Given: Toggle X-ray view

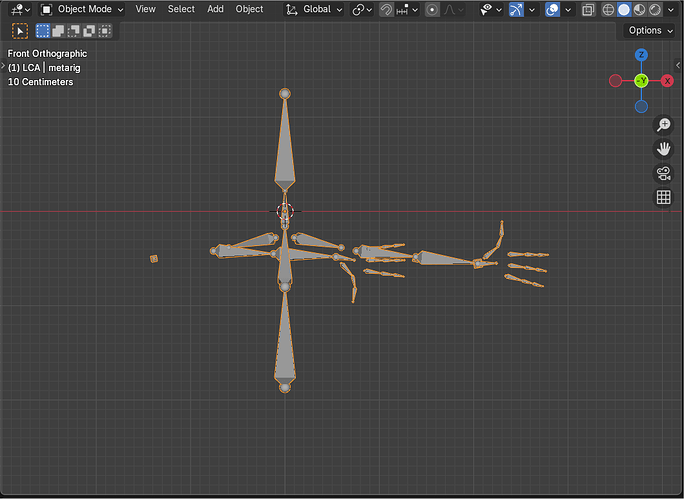Looking at the screenshot, I should tap(588, 9).
